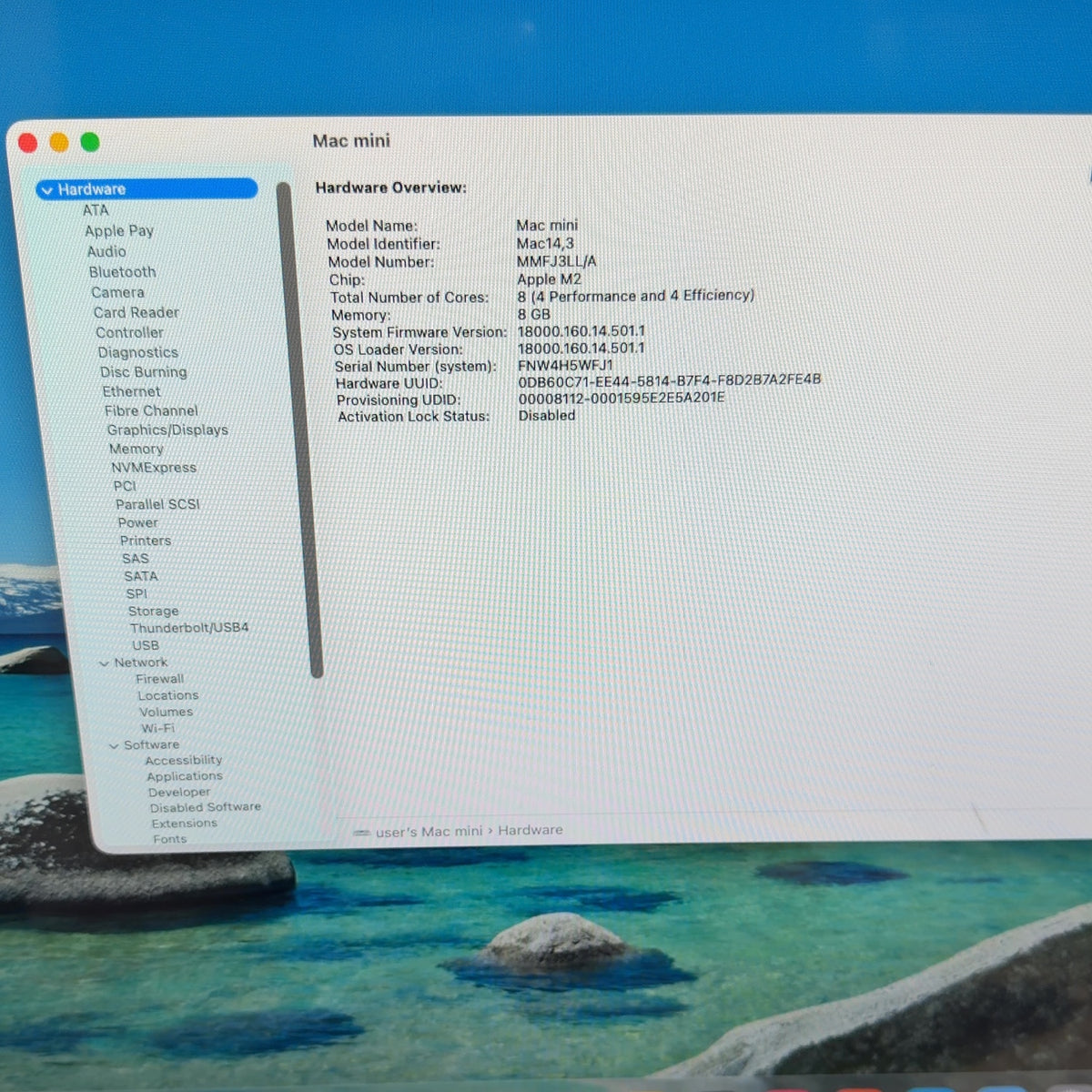Open Extensions under Software
The width and height of the screenshot is (1092, 1092).
pos(184,823)
